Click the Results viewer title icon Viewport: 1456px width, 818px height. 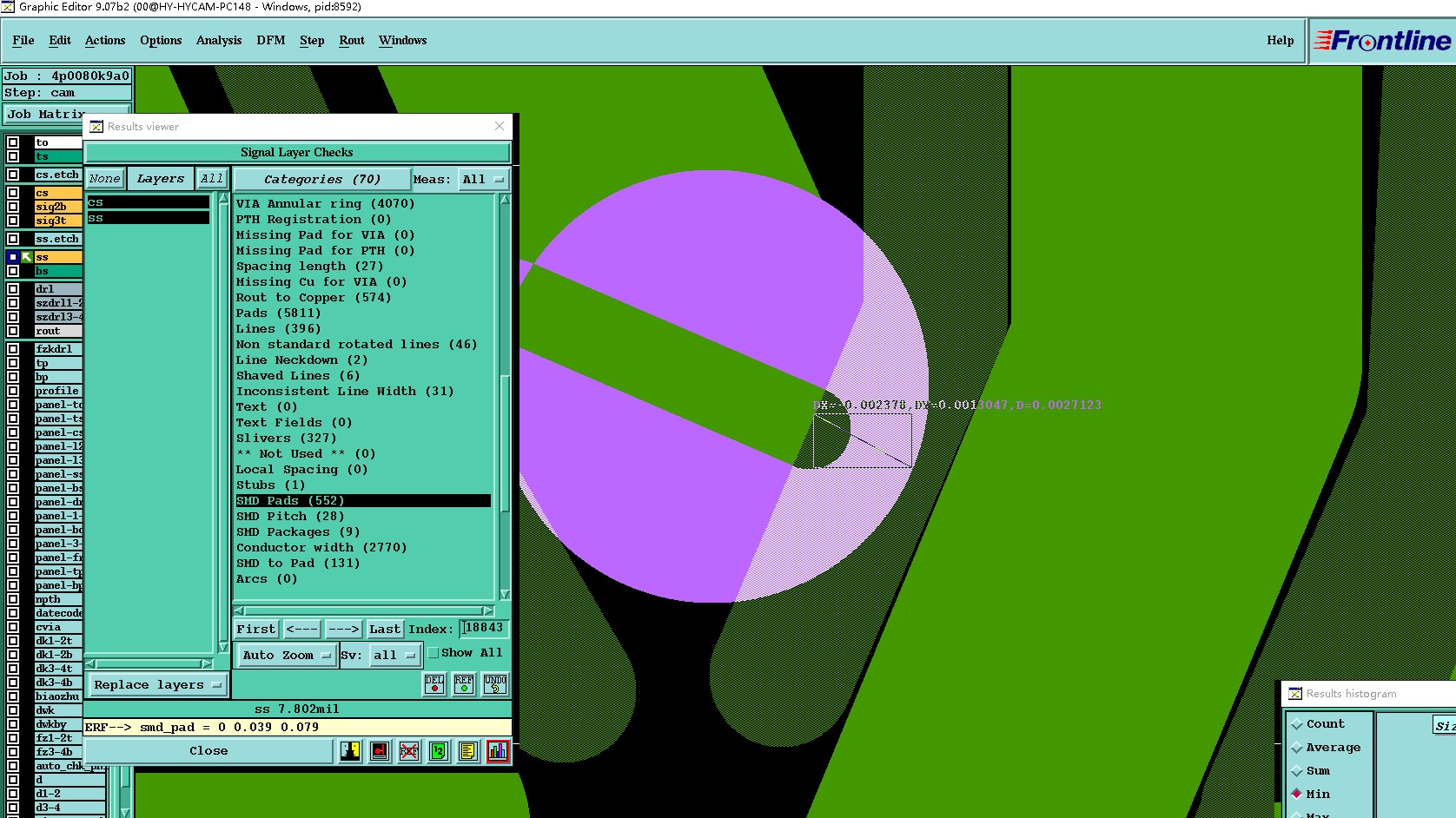pos(96,127)
